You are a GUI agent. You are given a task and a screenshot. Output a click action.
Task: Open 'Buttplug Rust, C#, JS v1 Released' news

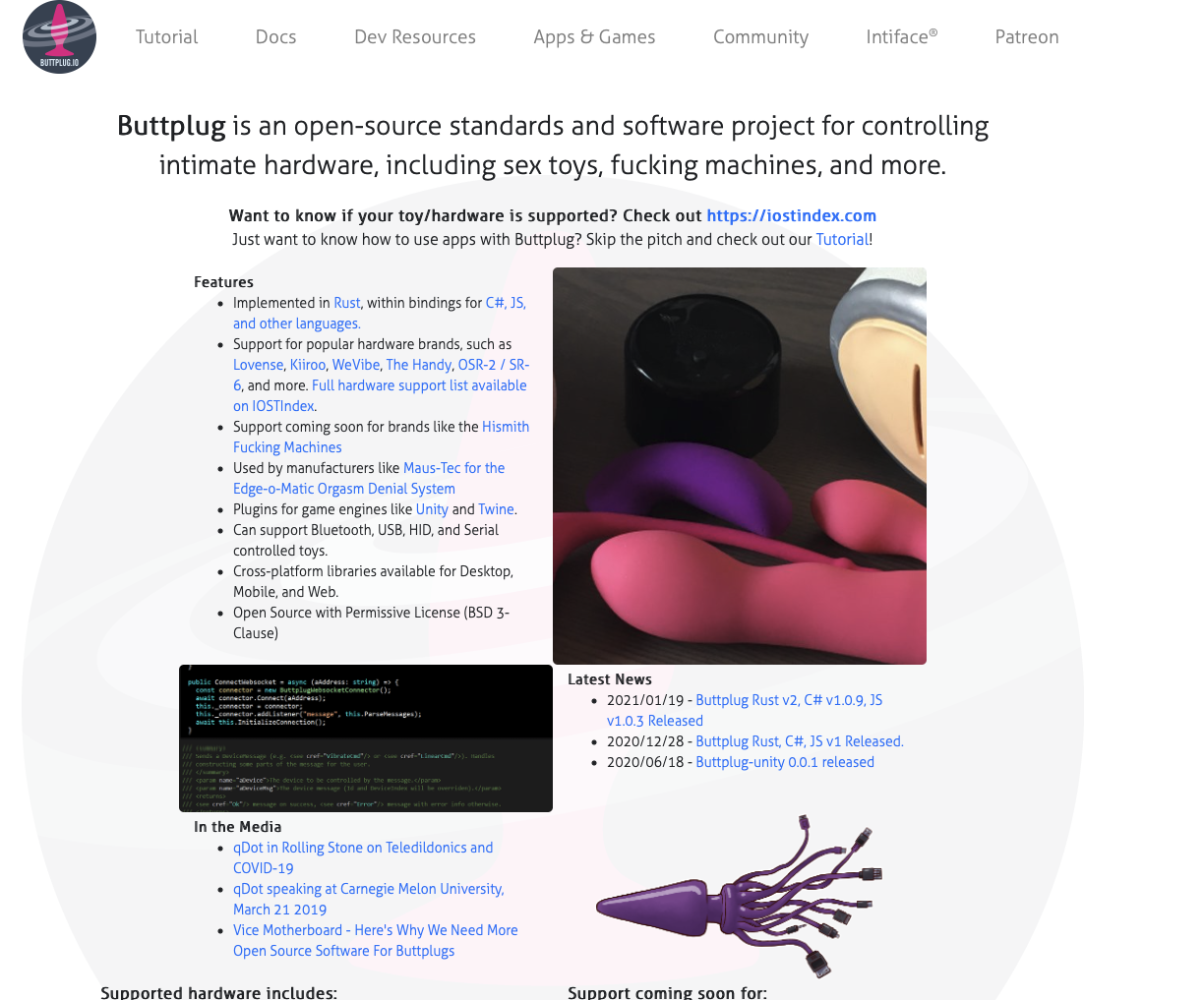coord(800,741)
